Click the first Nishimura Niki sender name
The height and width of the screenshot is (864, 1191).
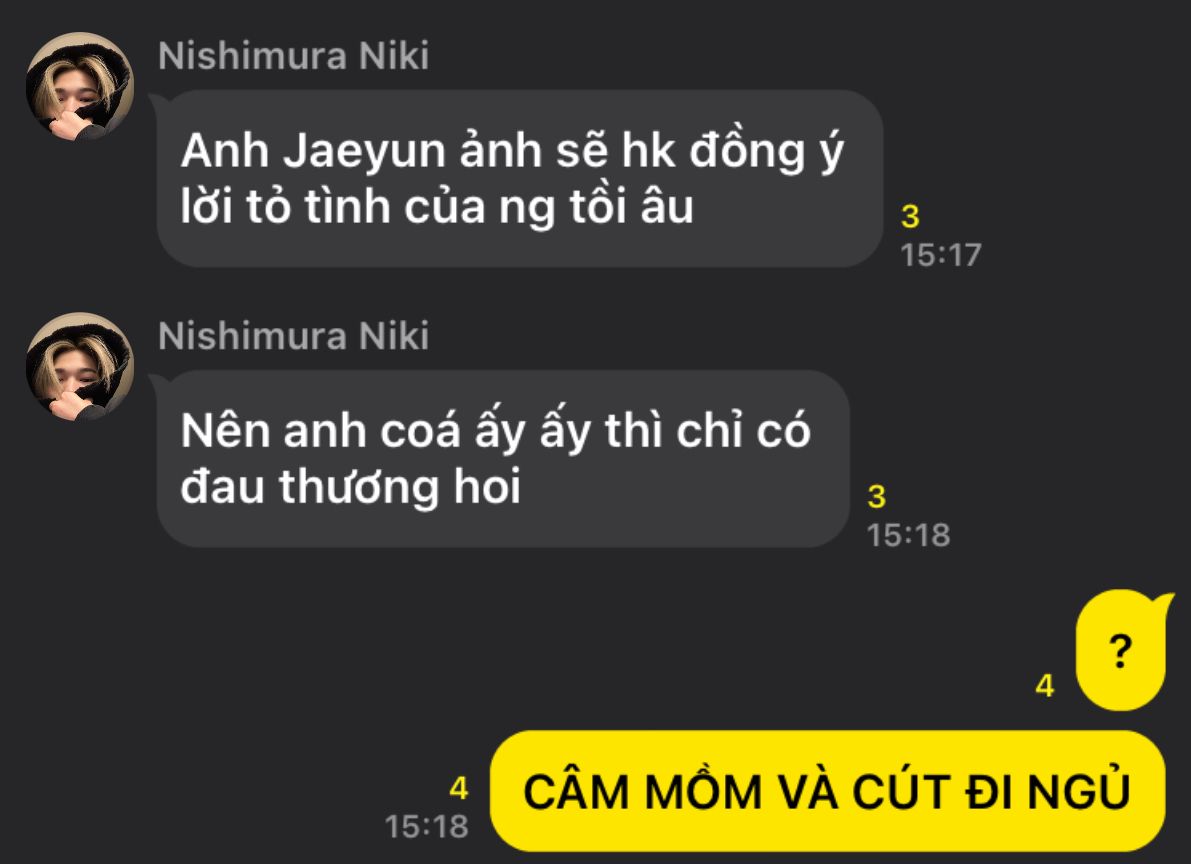[x=293, y=55]
